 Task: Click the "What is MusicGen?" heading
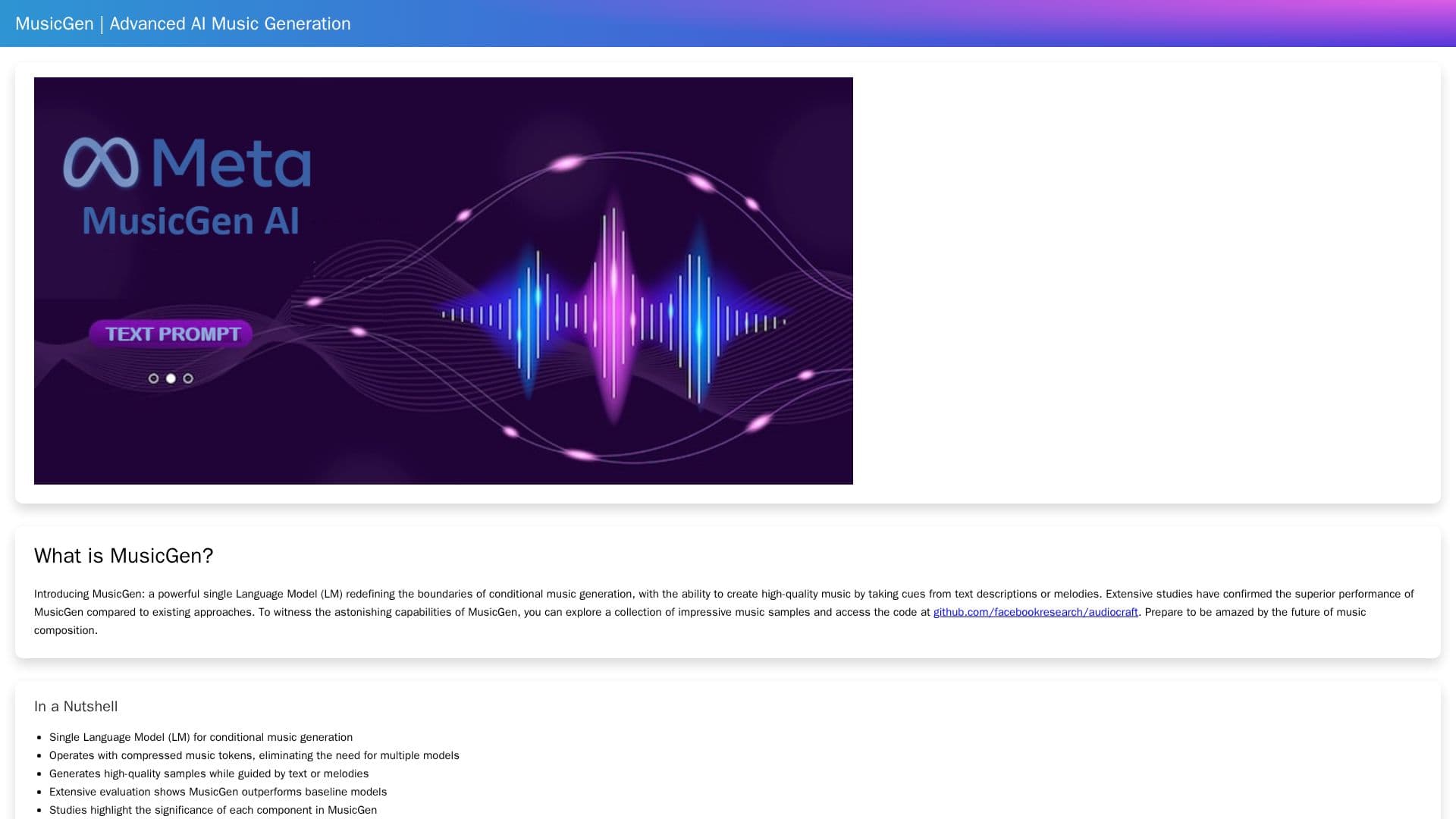(124, 556)
